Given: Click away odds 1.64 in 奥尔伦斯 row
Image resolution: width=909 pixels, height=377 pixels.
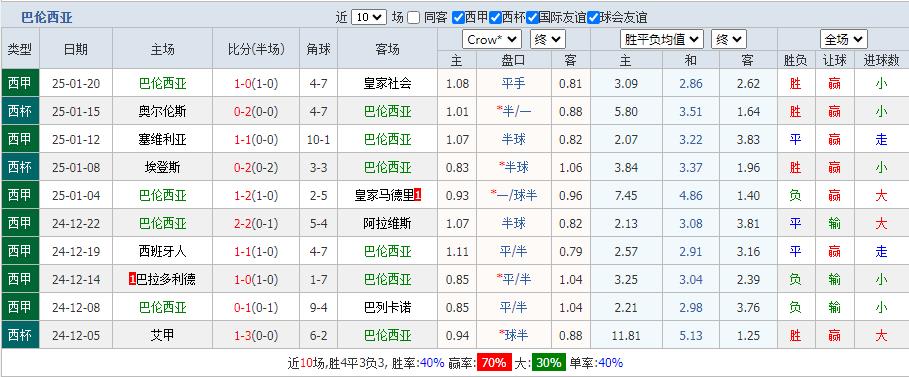Looking at the screenshot, I should pyautogui.click(x=748, y=111).
